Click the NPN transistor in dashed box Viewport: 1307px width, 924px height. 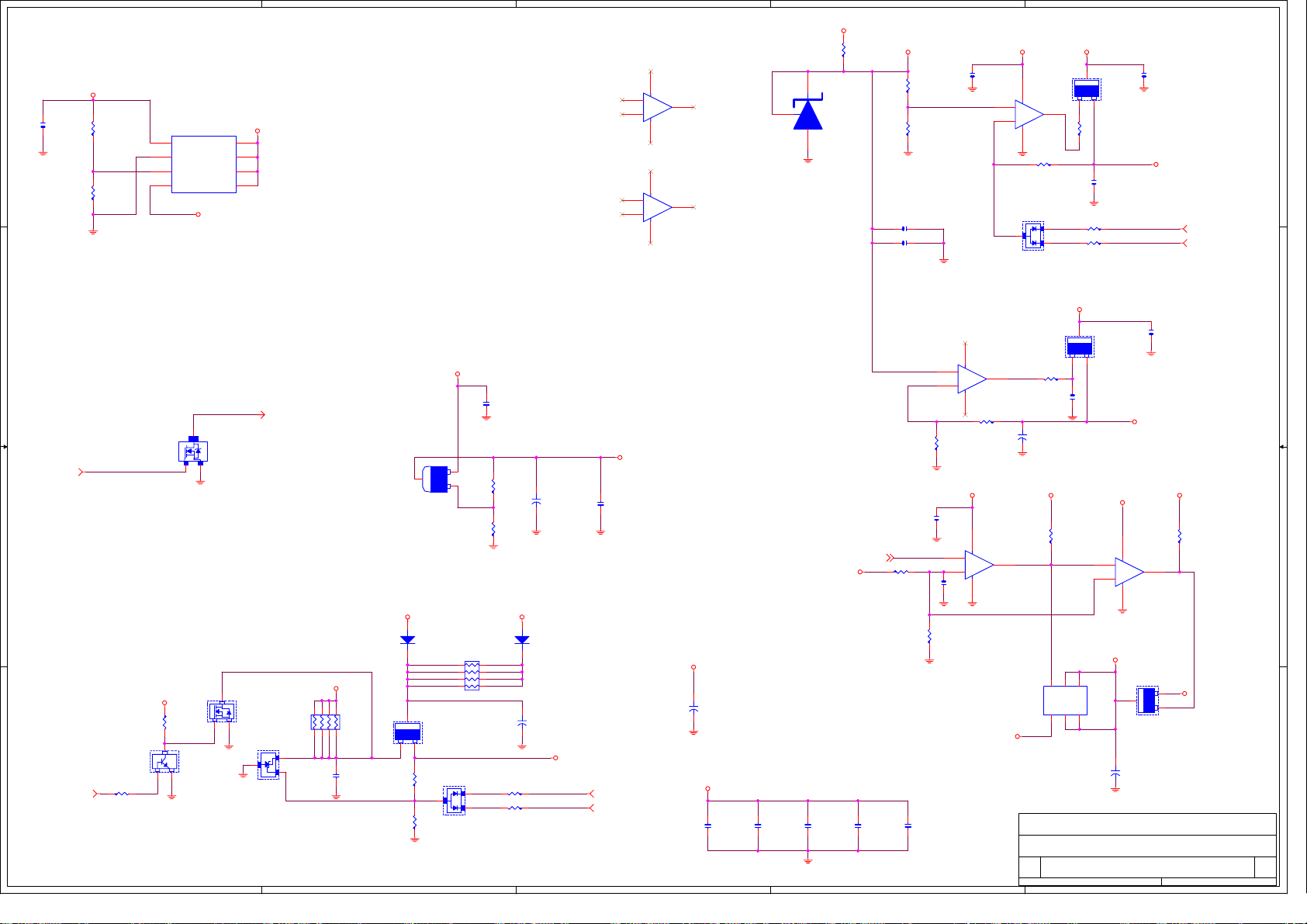164,762
